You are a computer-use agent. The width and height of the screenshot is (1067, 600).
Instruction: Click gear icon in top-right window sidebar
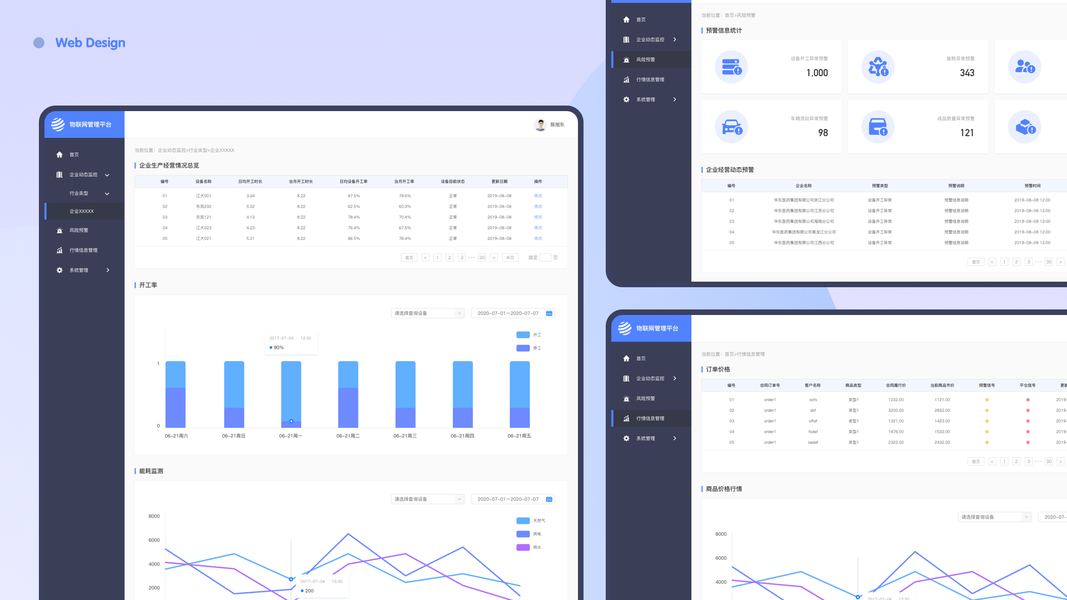pos(626,99)
